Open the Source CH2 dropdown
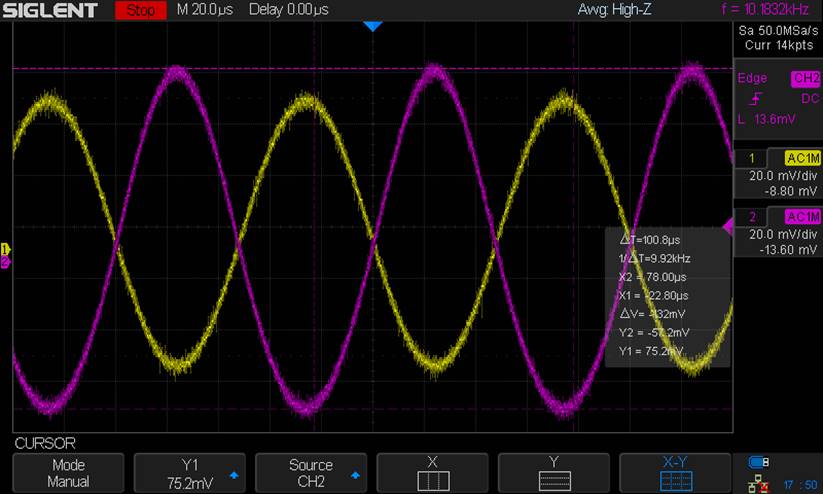This screenshot has width=823, height=494. (310, 473)
